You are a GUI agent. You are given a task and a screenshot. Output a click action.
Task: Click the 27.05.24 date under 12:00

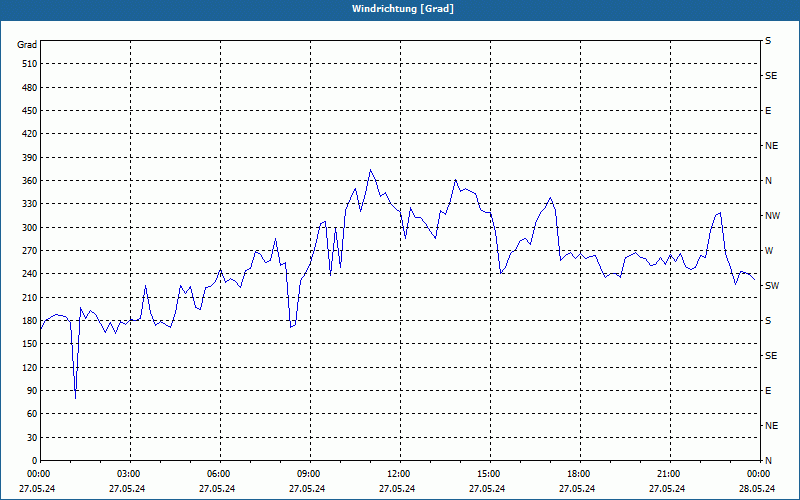coord(397,489)
